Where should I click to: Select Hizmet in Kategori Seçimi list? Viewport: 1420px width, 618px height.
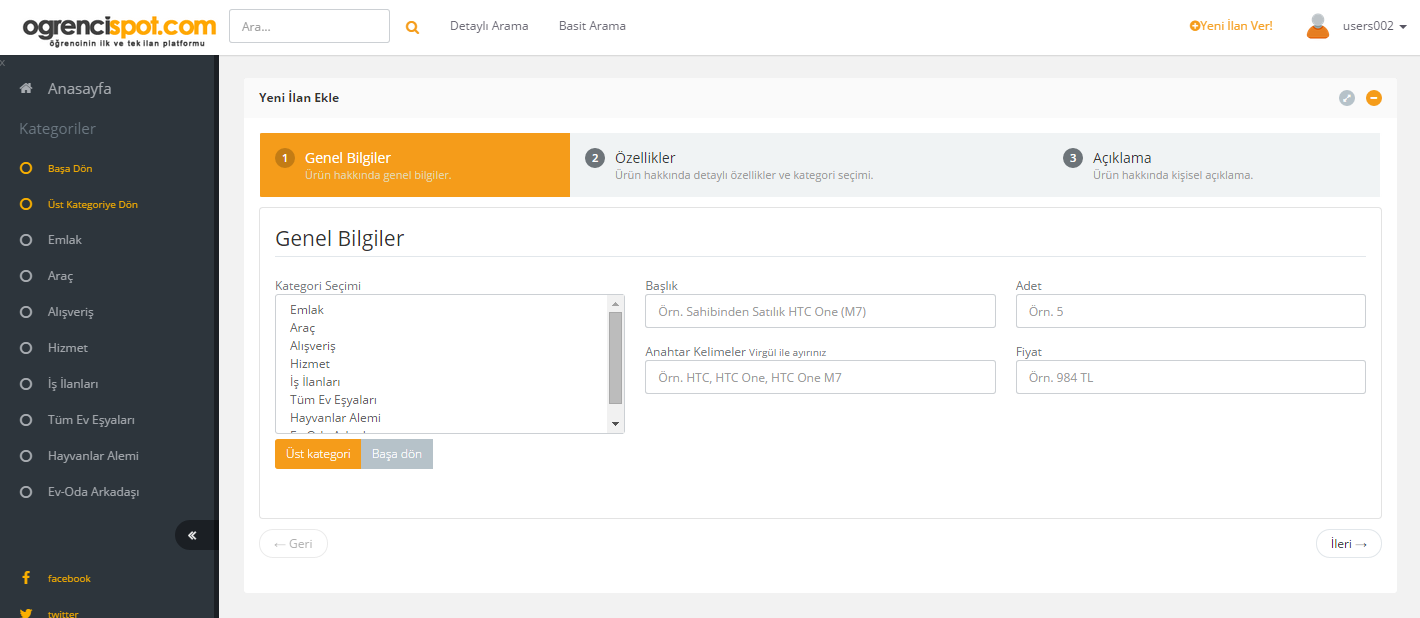click(x=310, y=364)
